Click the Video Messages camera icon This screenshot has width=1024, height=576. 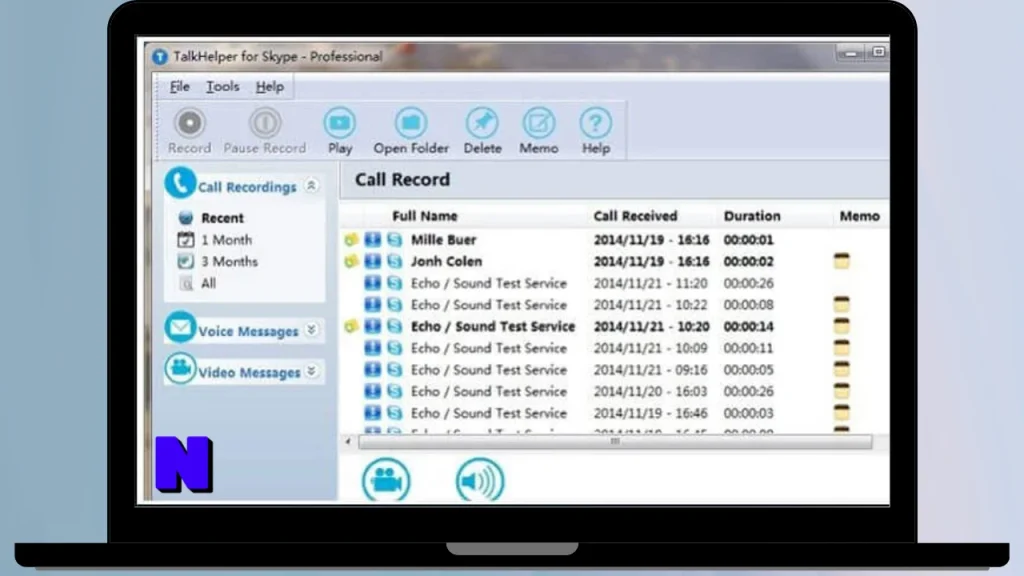coord(180,369)
